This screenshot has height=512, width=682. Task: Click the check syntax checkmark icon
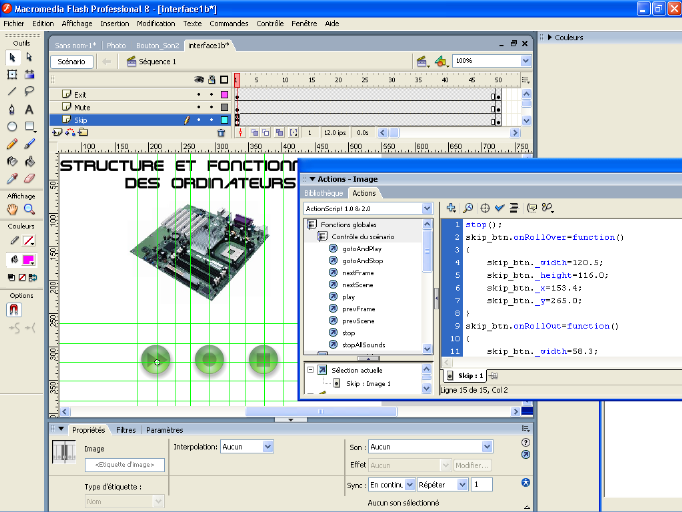point(499,208)
